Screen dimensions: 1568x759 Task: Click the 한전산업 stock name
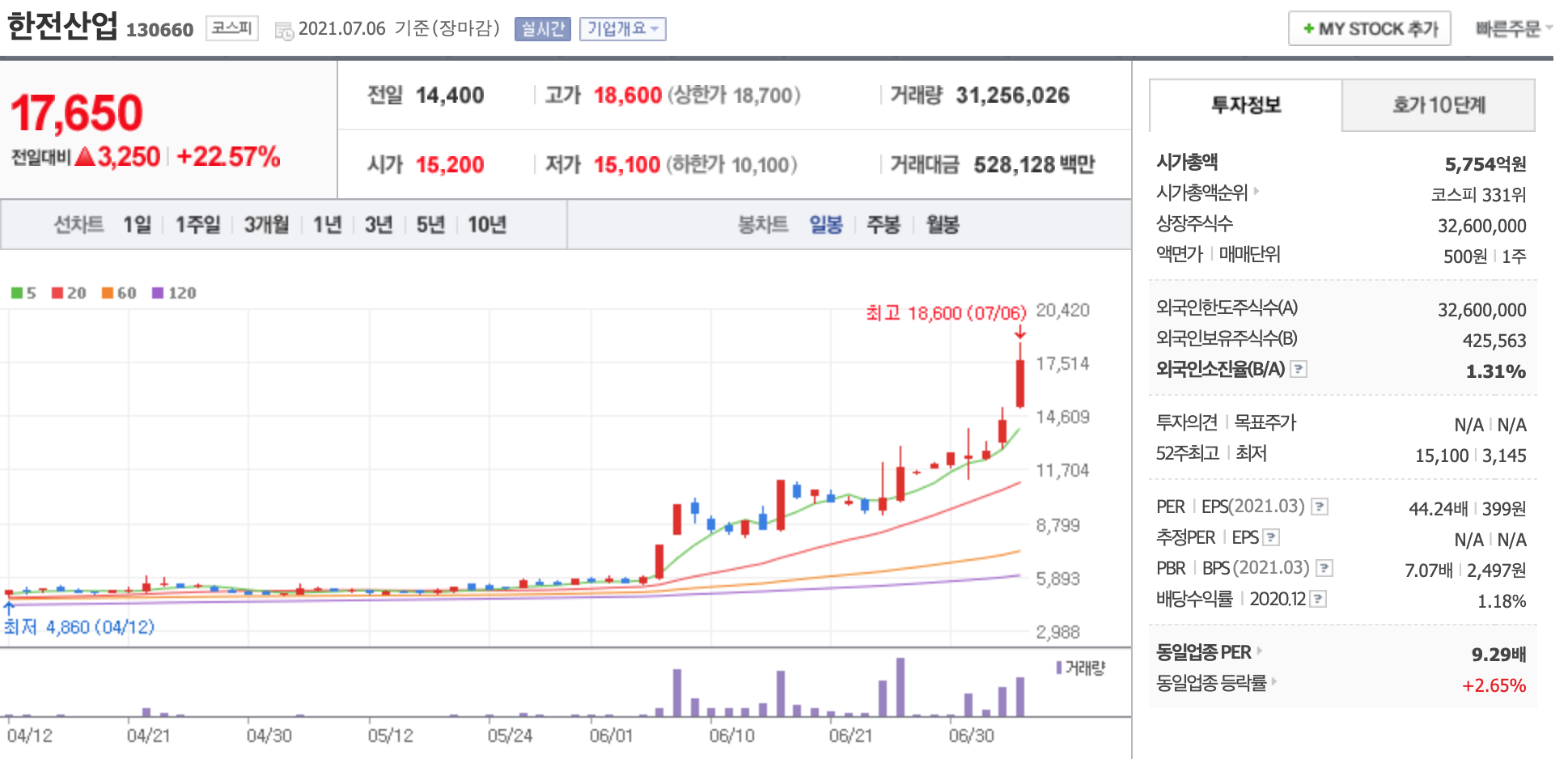(x=62, y=26)
